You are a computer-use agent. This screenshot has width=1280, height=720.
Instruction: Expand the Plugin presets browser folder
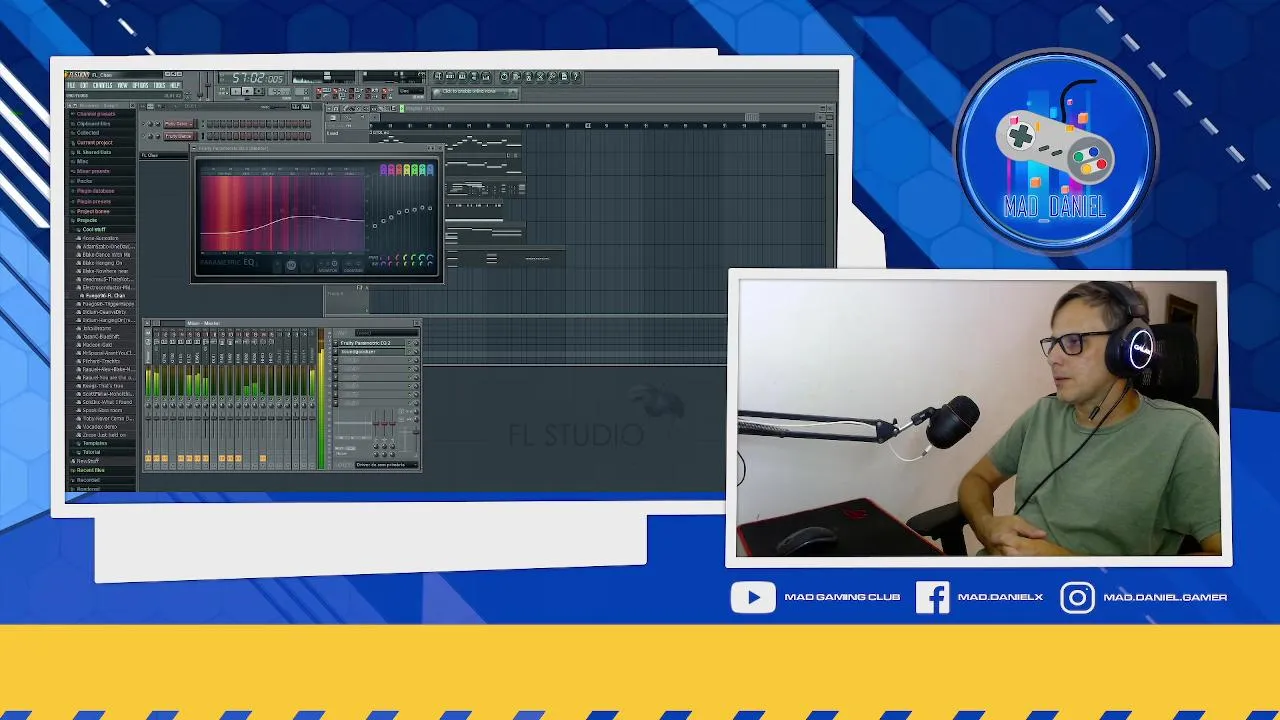click(x=94, y=201)
